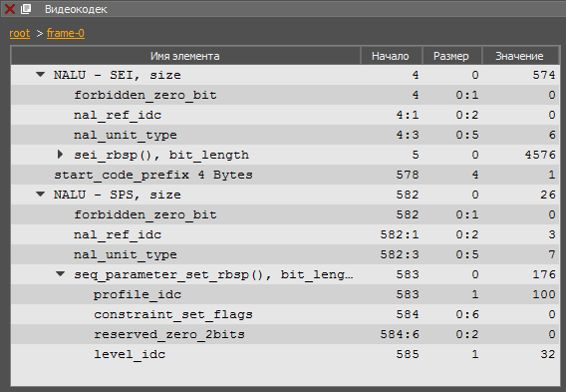Collapse the NALU - SPS node
Viewport: 566px width, 392px height.
click(x=40, y=194)
